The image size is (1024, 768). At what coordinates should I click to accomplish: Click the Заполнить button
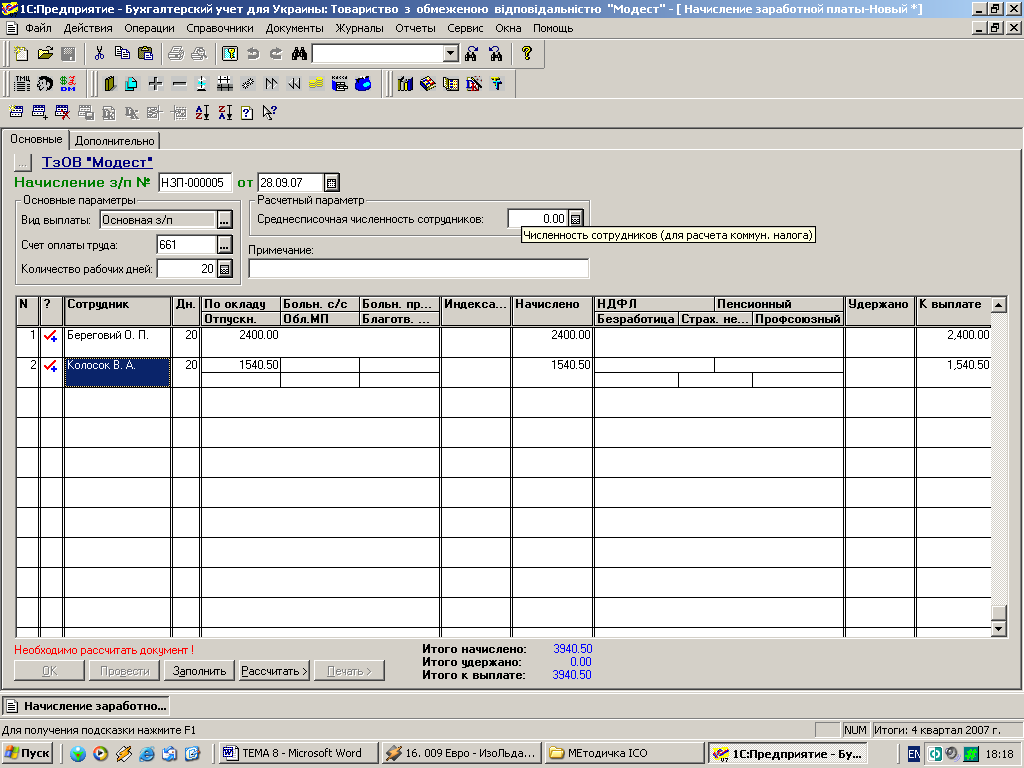click(x=199, y=671)
